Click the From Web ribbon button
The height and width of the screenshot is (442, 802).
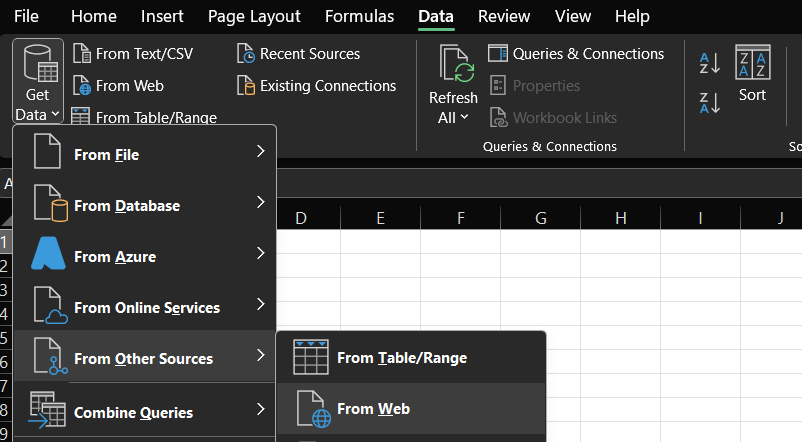click(118, 86)
